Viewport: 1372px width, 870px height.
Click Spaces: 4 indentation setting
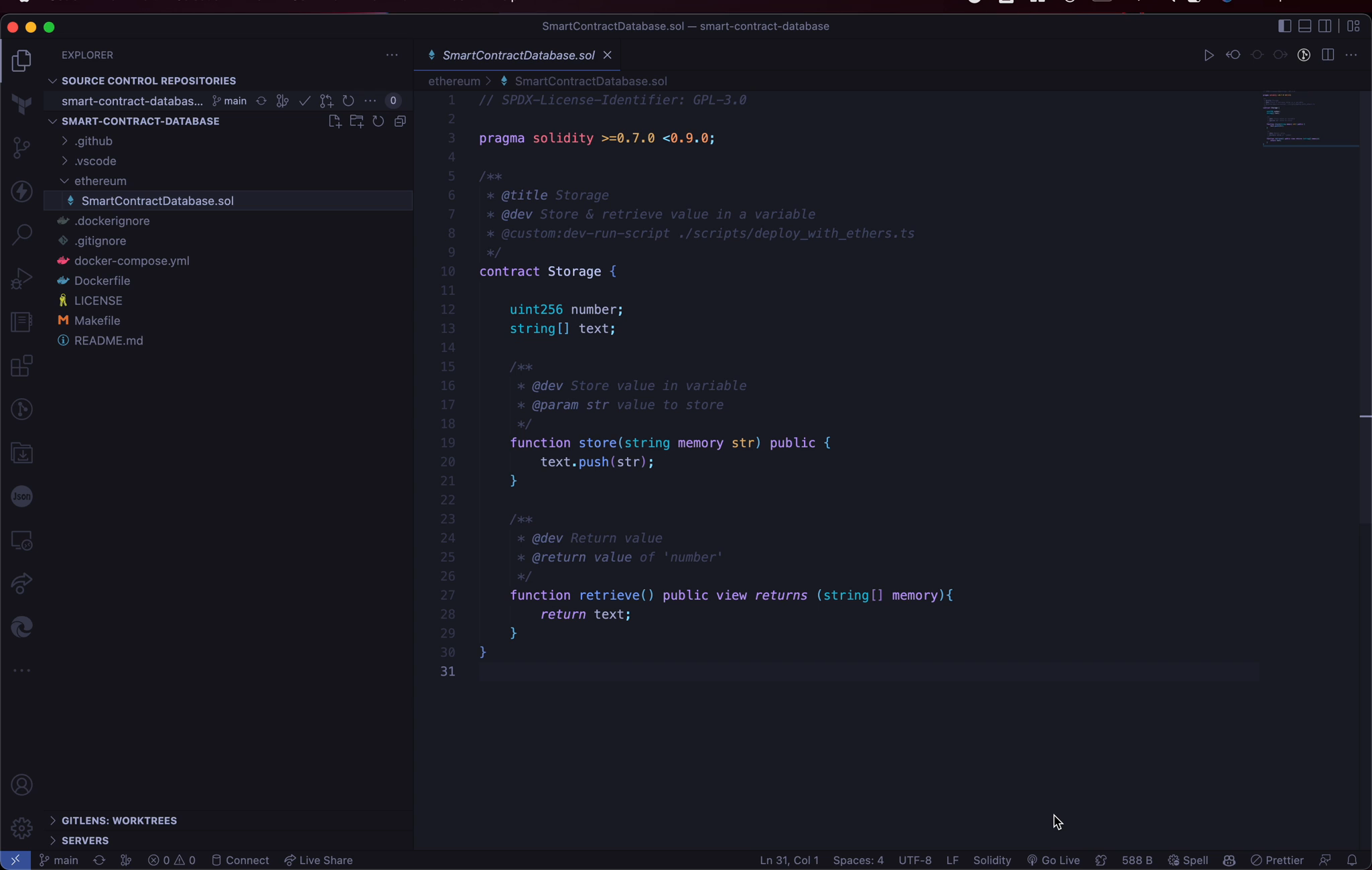pos(858,860)
